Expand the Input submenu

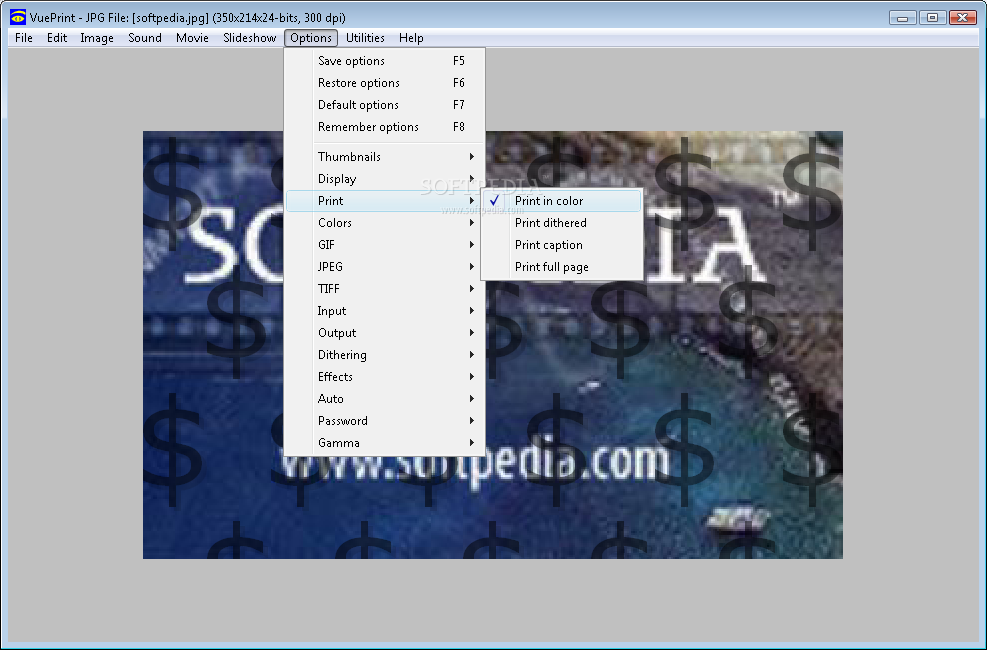(385, 311)
